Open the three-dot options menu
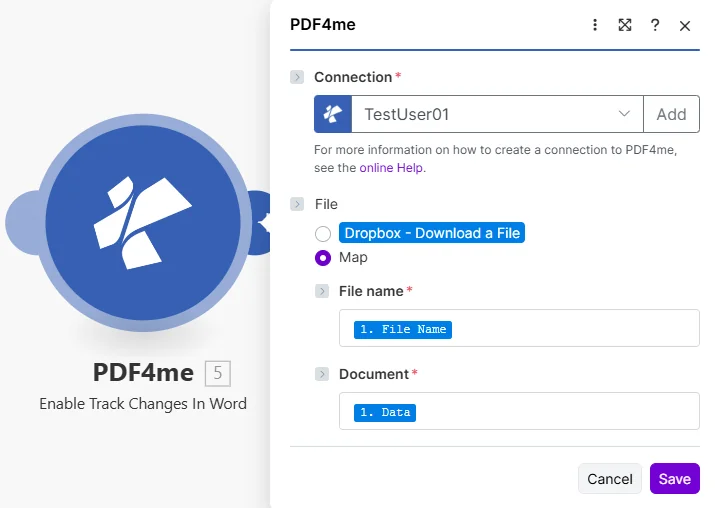 [x=595, y=25]
